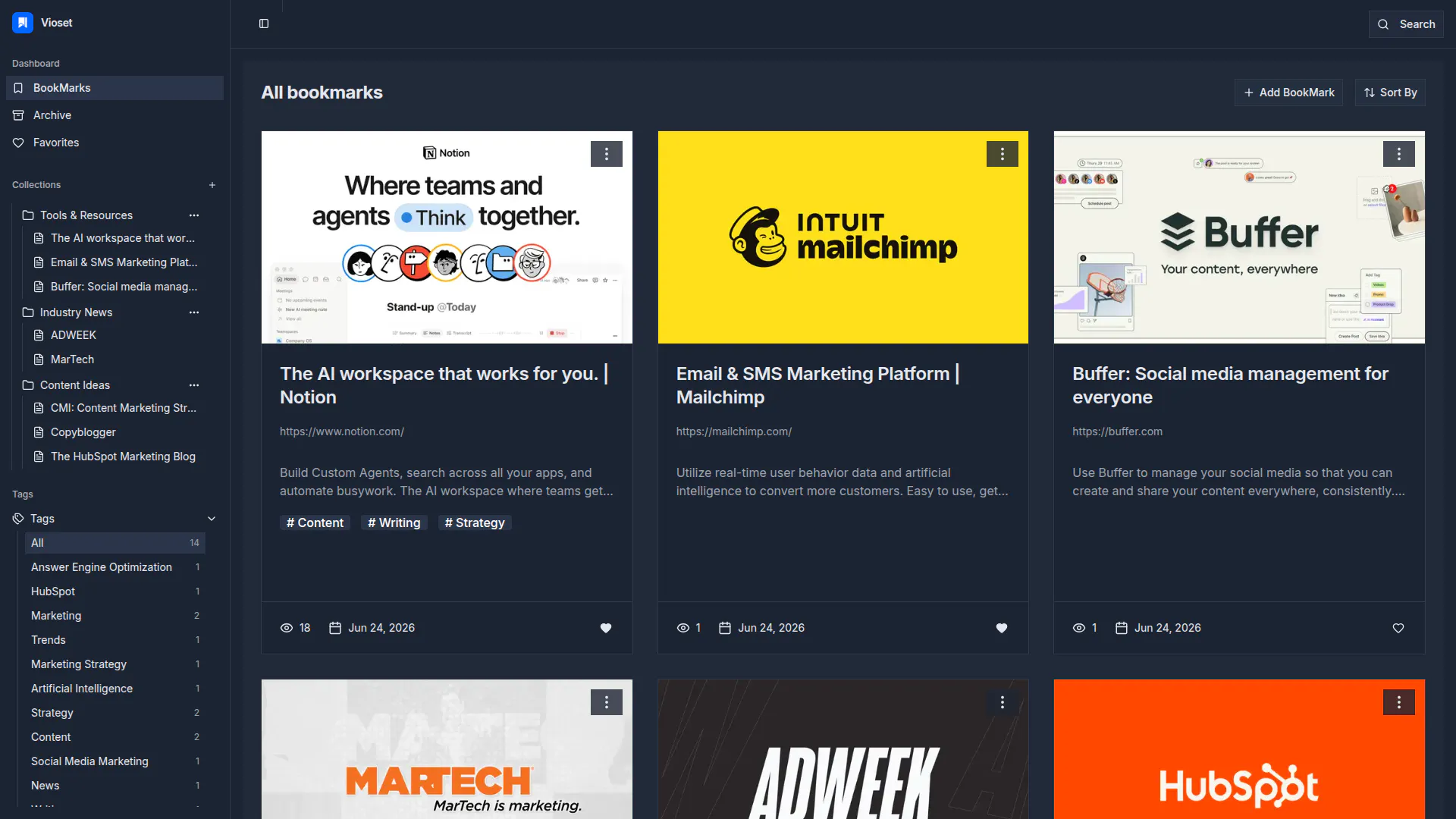Filter by HubSpot tag
Screen dimensions: 1456x819
point(115,591)
